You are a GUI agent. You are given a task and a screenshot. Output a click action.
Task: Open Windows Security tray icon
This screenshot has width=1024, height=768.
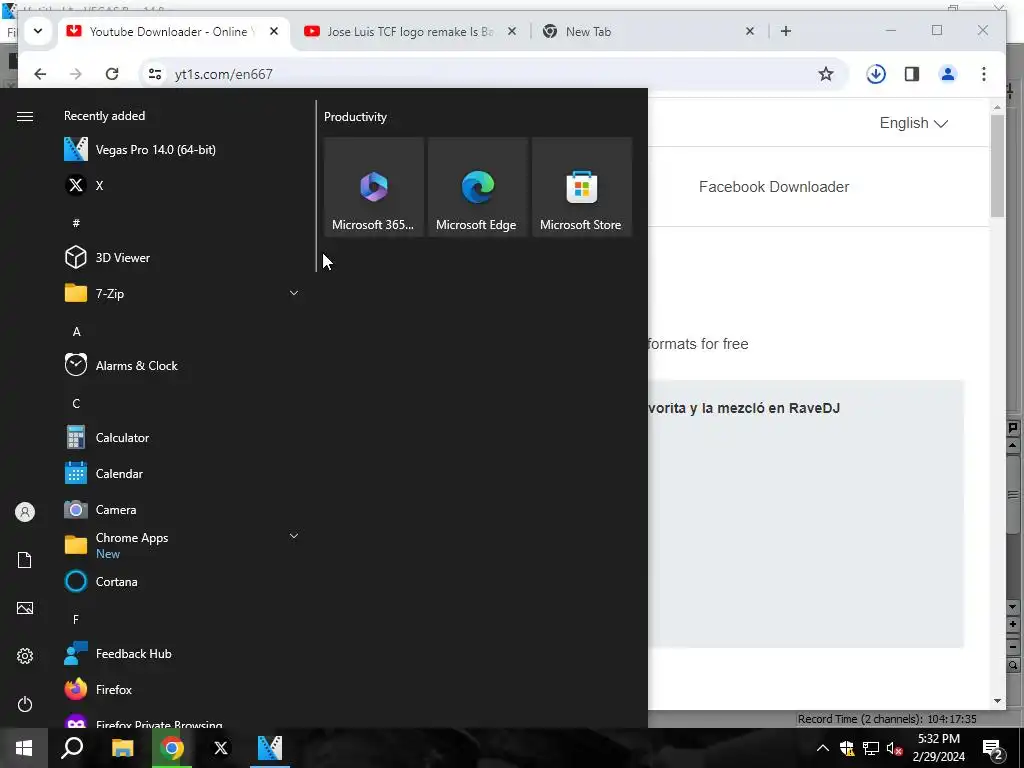[x=847, y=748]
